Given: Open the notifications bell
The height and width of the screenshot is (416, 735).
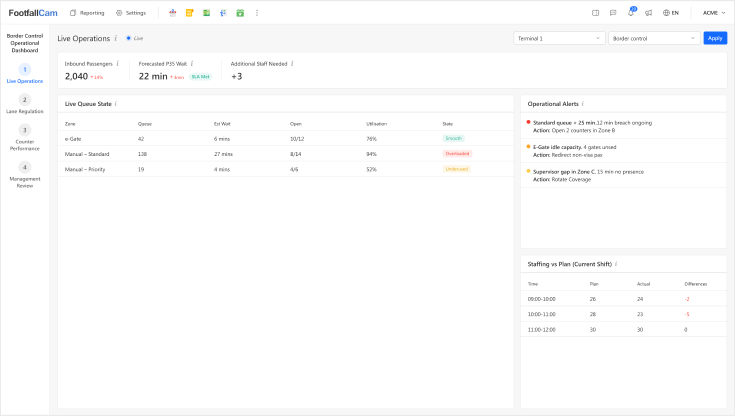Looking at the screenshot, I should pos(631,12).
